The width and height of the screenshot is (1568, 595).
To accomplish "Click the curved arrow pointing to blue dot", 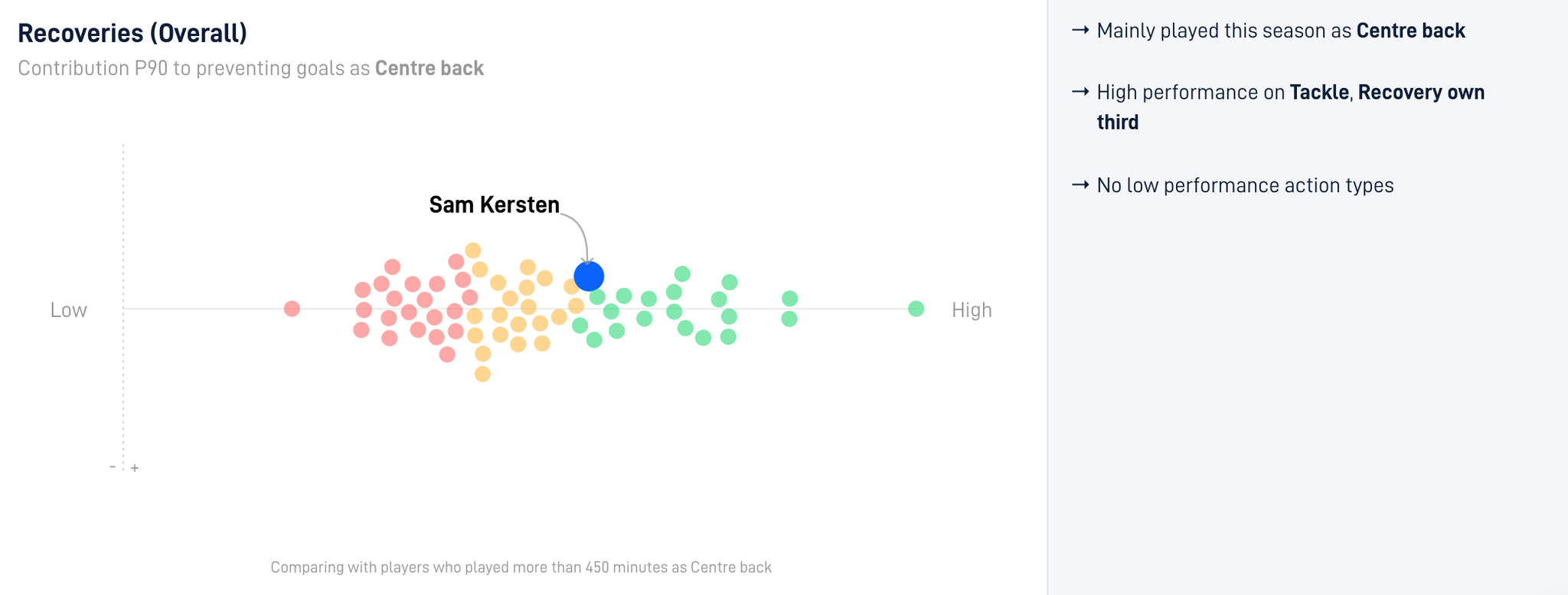I will [576, 238].
